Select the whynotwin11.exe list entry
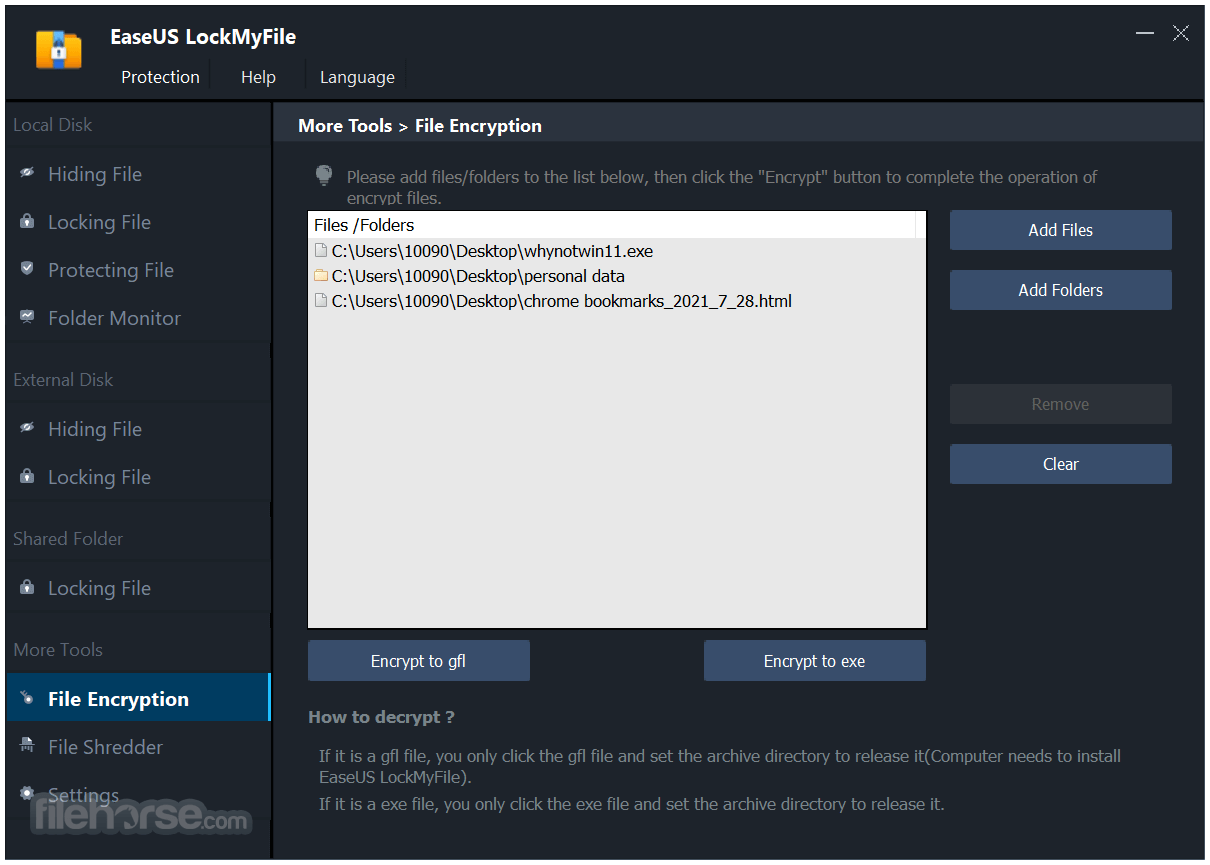The height and width of the screenshot is (865, 1210). pyautogui.click(x=617, y=251)
